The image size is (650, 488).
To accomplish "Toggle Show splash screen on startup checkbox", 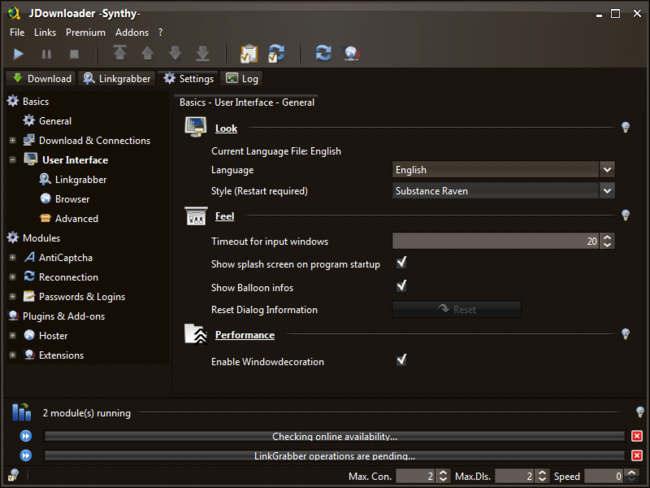I will tap(401, 262).
